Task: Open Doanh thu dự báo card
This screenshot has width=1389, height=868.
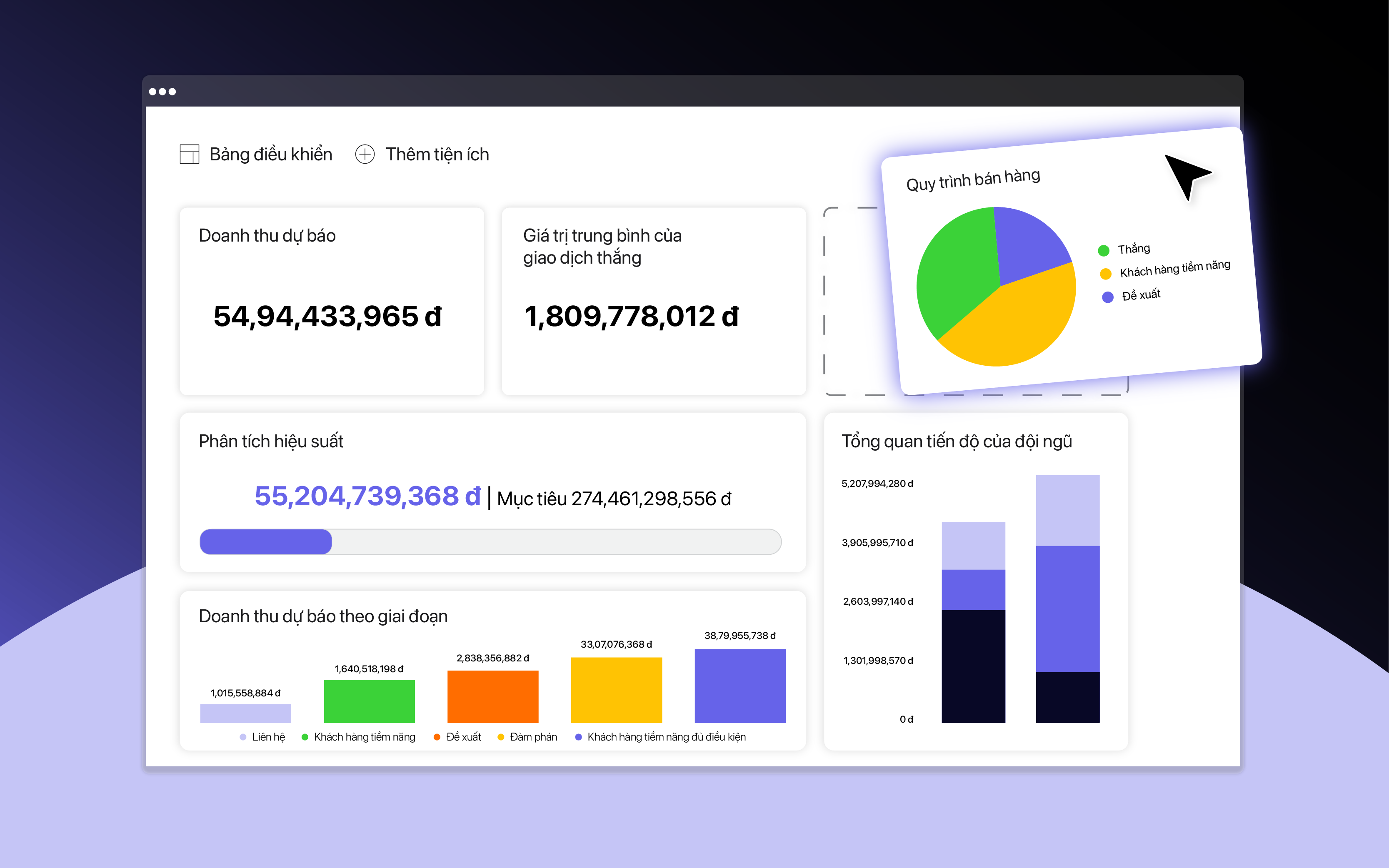Action: click(331, 302)
